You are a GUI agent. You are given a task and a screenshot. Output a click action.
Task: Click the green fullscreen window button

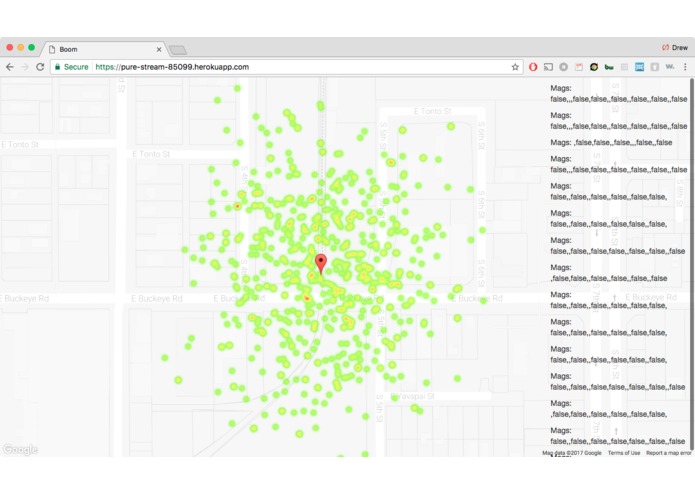pos(31,47)
